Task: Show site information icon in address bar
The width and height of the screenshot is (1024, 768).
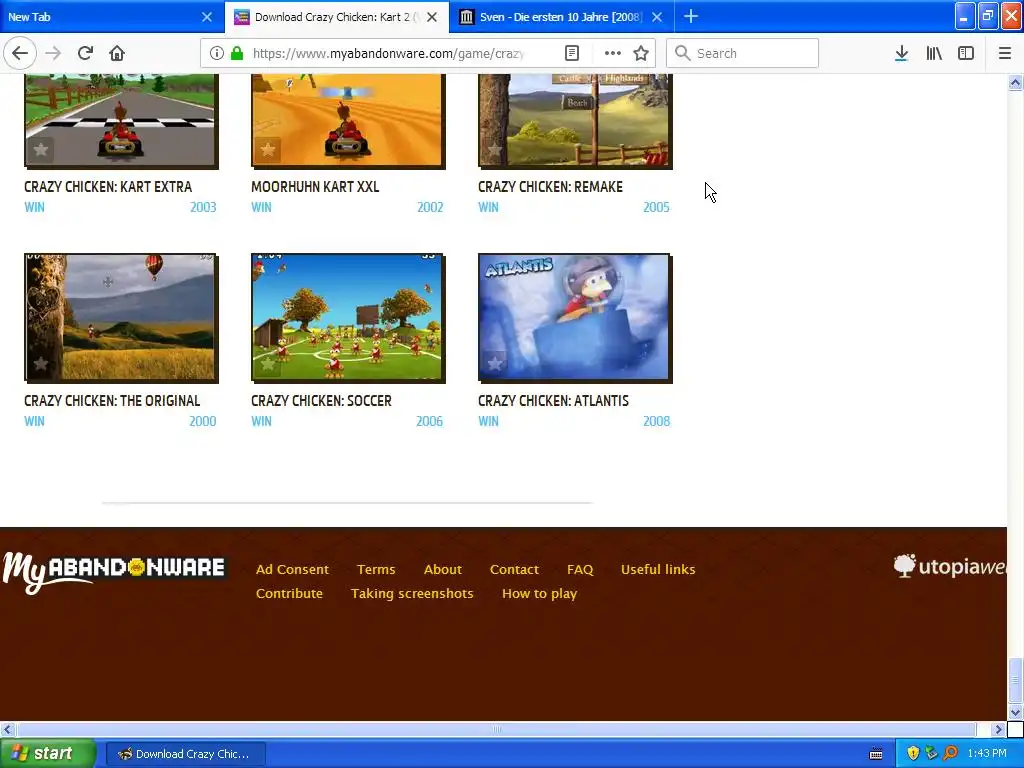Action: [x=216, y=53]
